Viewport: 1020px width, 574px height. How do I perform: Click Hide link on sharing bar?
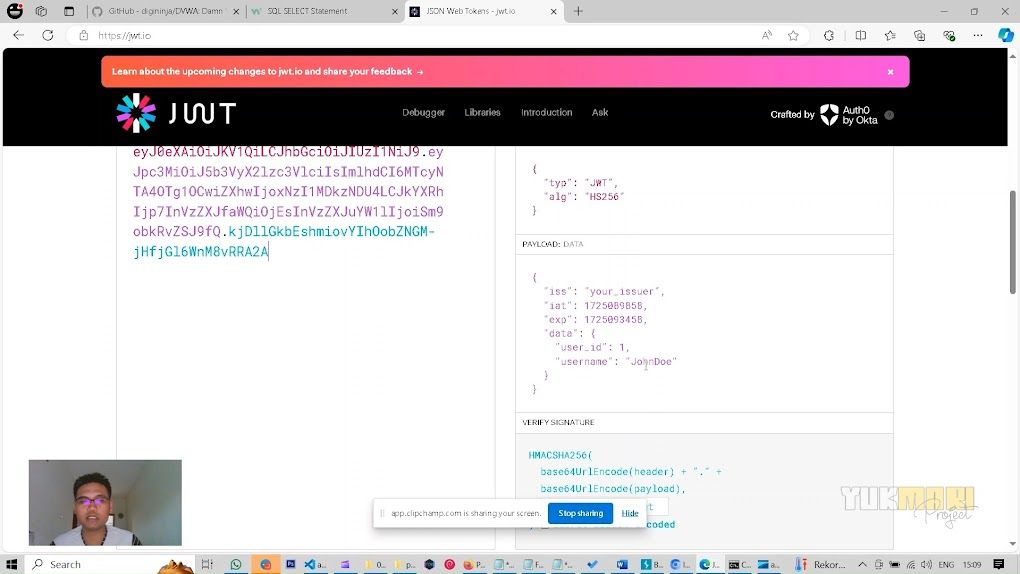(630, 513)
